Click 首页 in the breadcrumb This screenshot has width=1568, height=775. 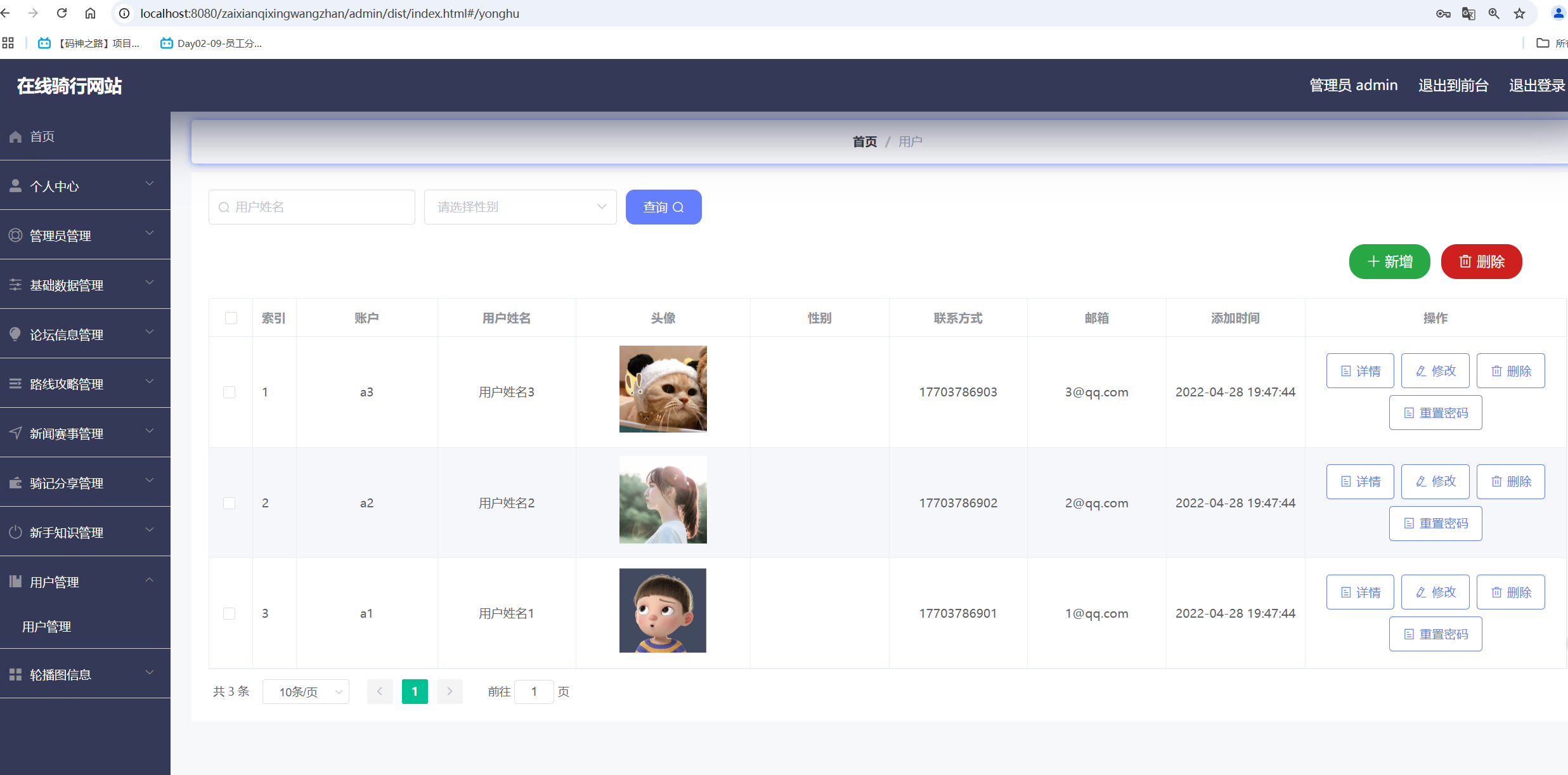(x=864, y=141)
